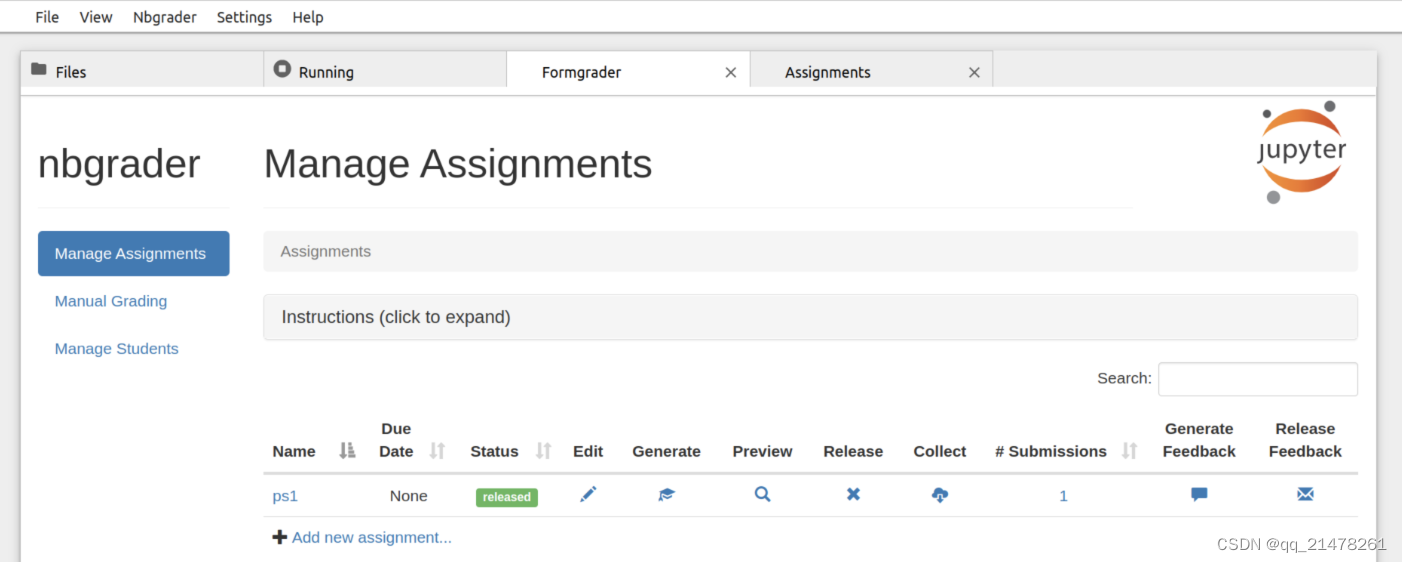Click the Collect cloud download icon for ps1
Viewport: 1402px width, 562px height.
940,494
